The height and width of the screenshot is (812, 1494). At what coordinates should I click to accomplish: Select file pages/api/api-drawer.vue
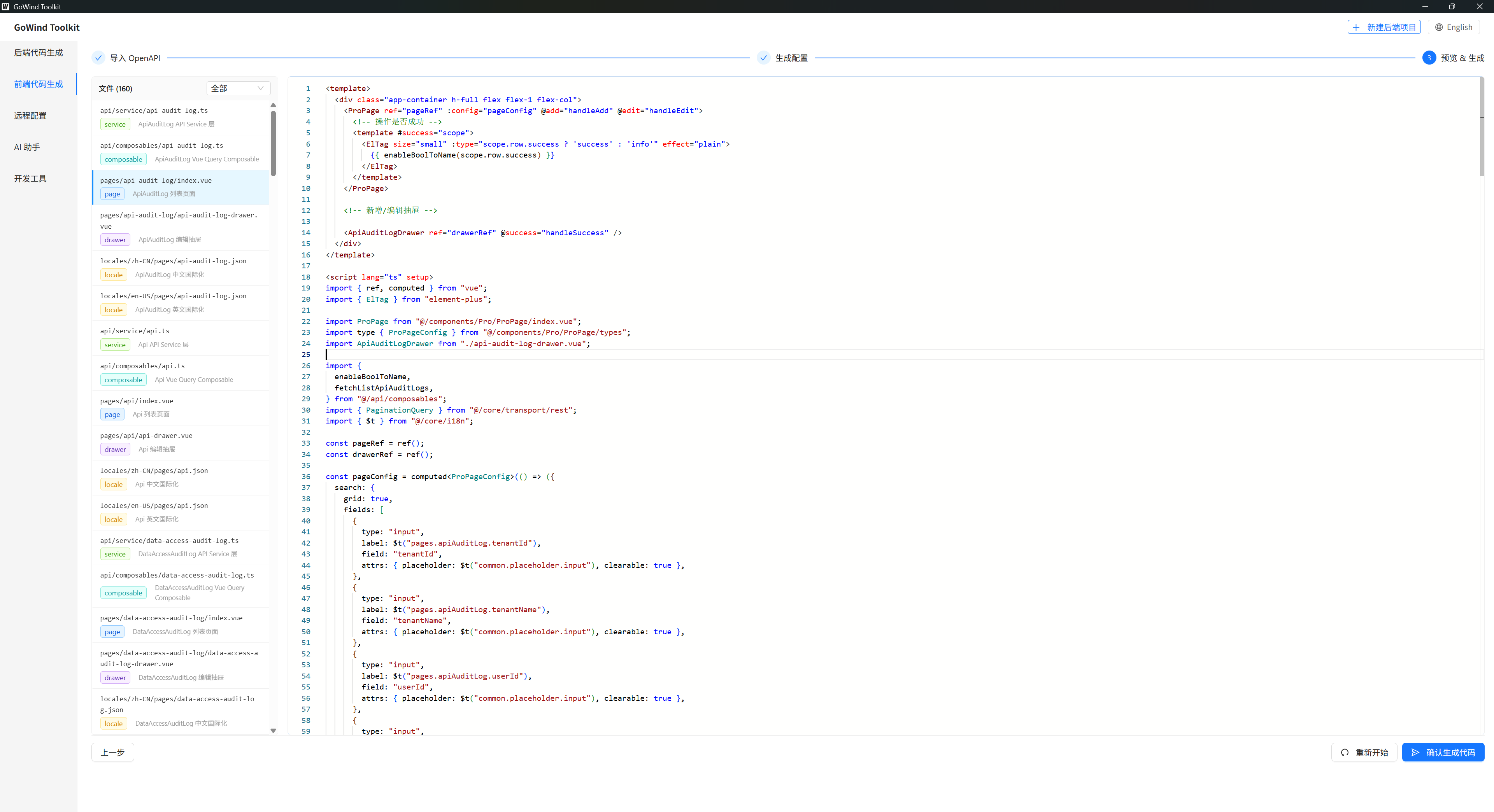[181, 442]
